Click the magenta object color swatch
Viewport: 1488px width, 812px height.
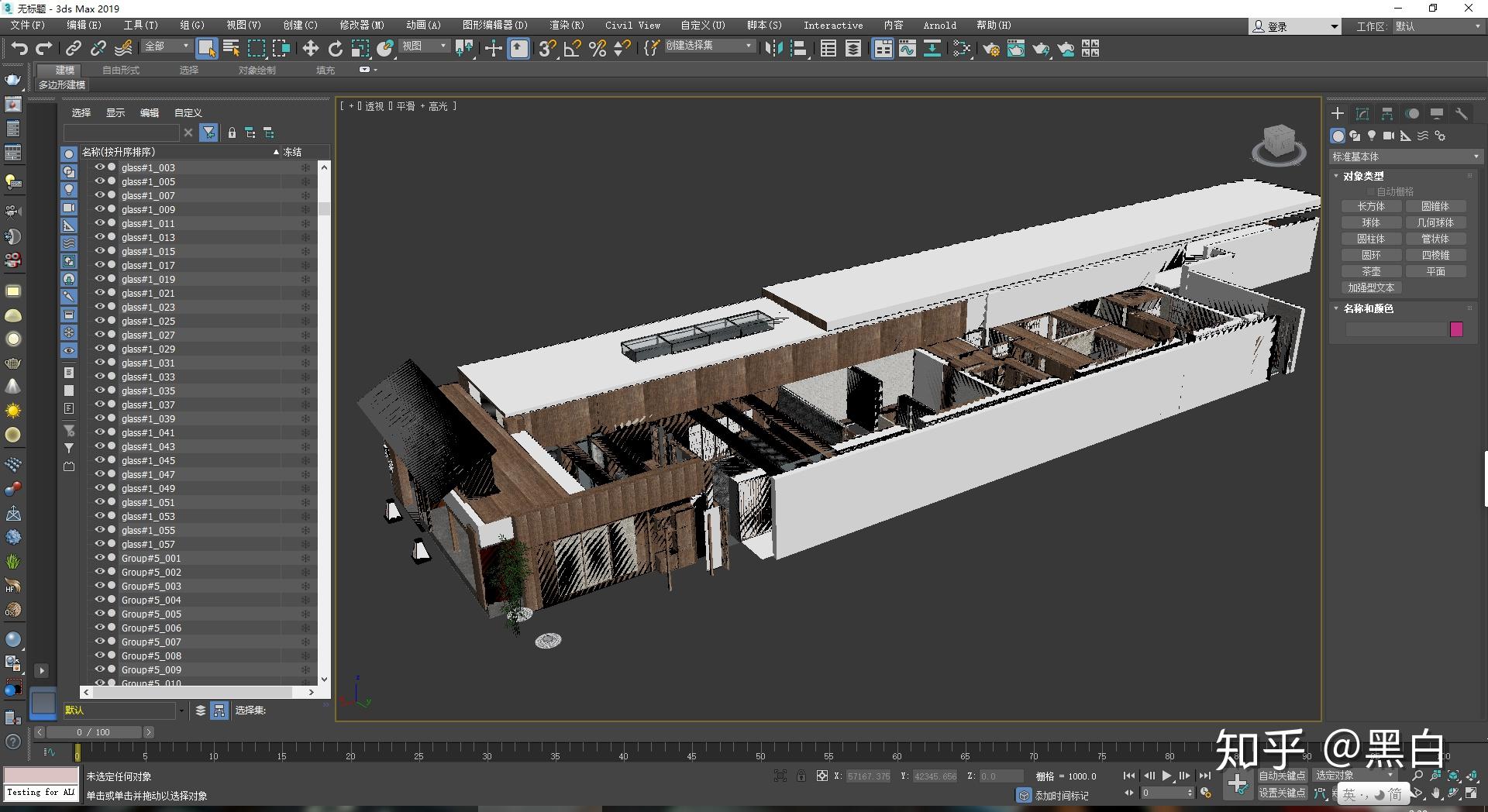[x=1456, y=329]
